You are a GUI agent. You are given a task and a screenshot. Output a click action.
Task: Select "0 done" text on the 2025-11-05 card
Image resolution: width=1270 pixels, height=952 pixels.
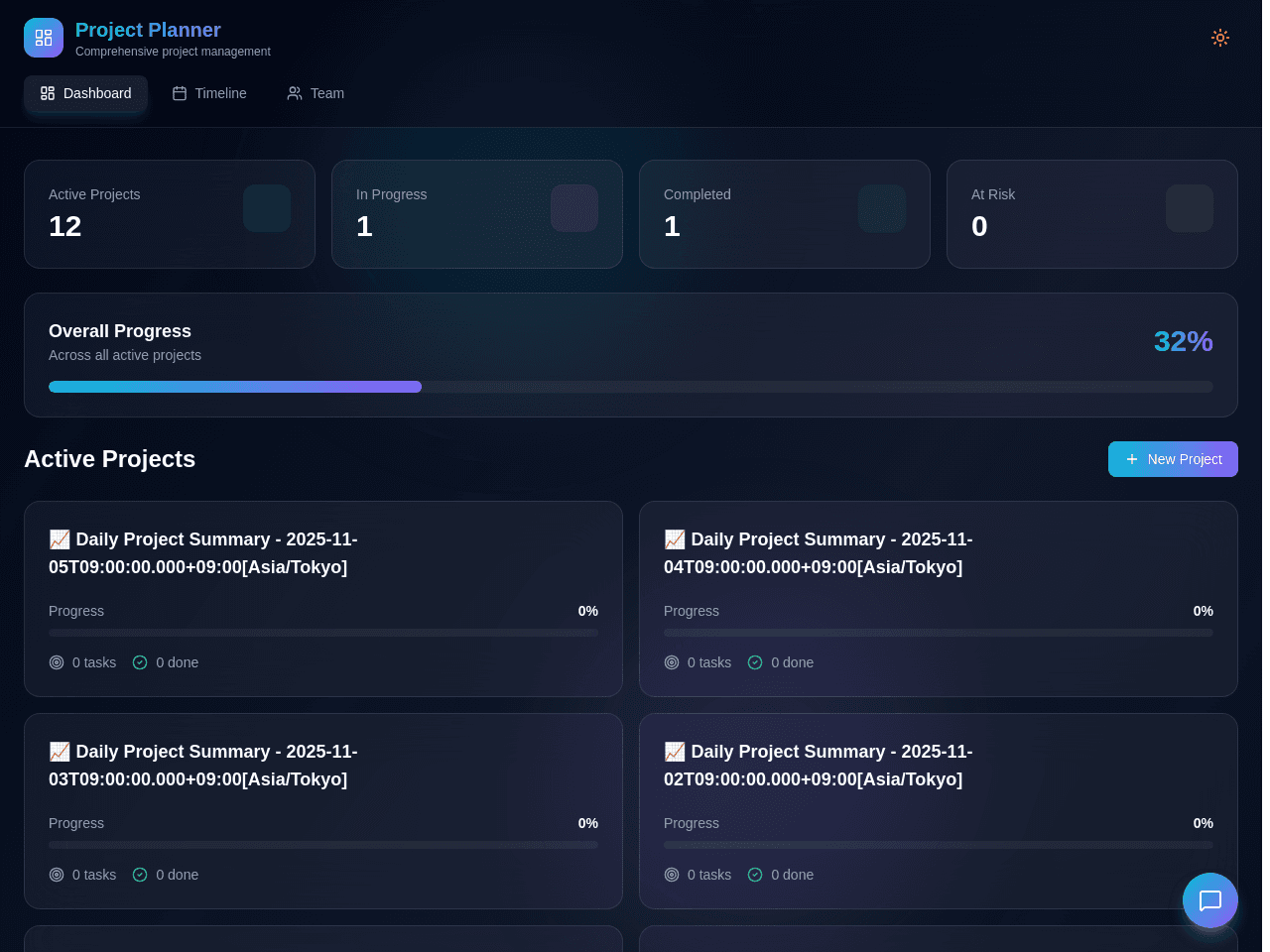(x=178, y=662)
